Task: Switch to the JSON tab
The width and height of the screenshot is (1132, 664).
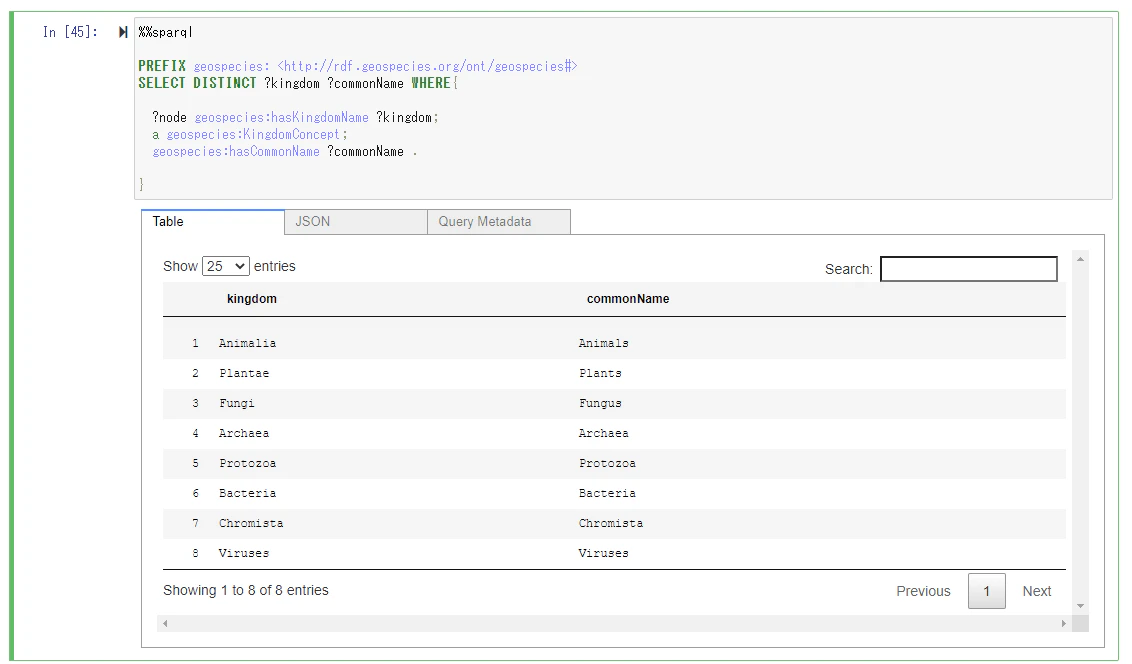Action: point(356,222)
